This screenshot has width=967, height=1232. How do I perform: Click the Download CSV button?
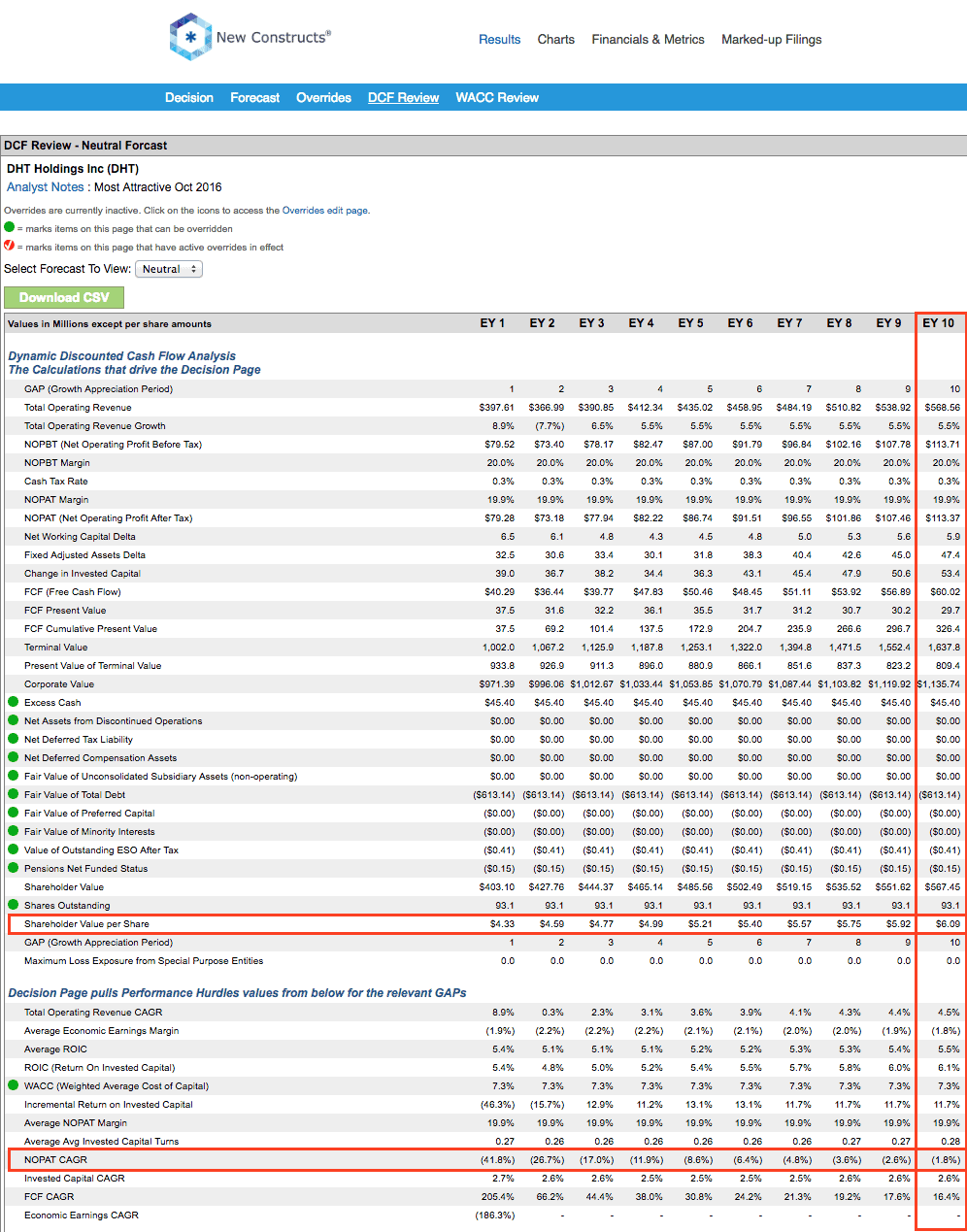64,297
